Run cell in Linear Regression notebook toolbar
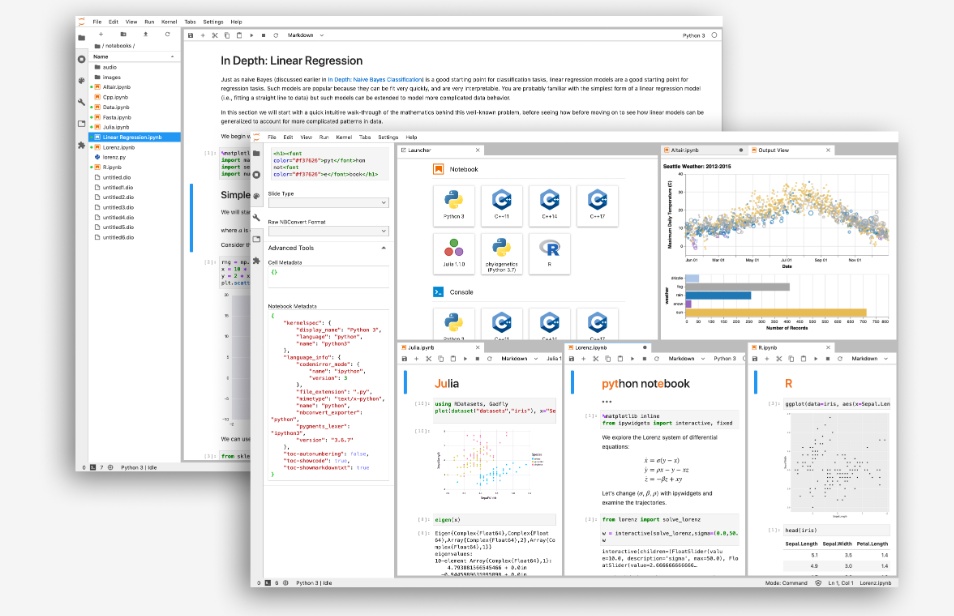Screen dimensions: 954x616 251,35
